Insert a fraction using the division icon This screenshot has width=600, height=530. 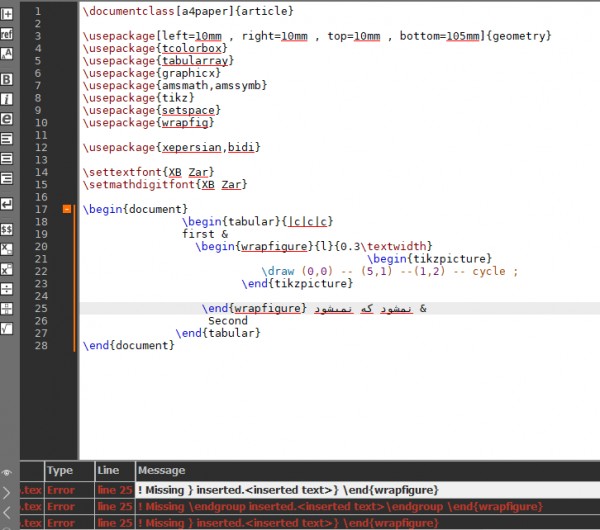tap(6, 289)
